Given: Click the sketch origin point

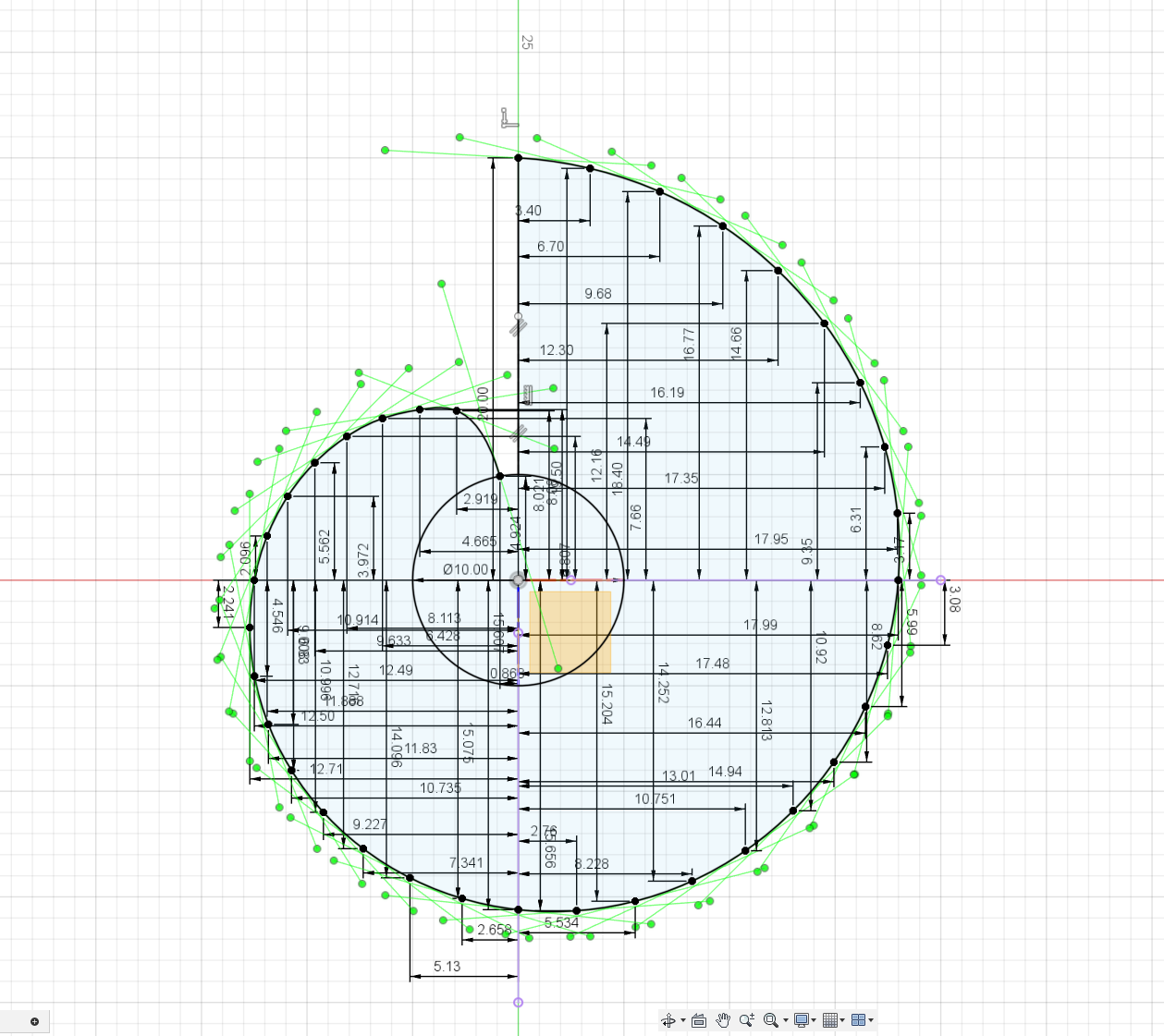Looking at the screenshot, I should coord(519,580).
